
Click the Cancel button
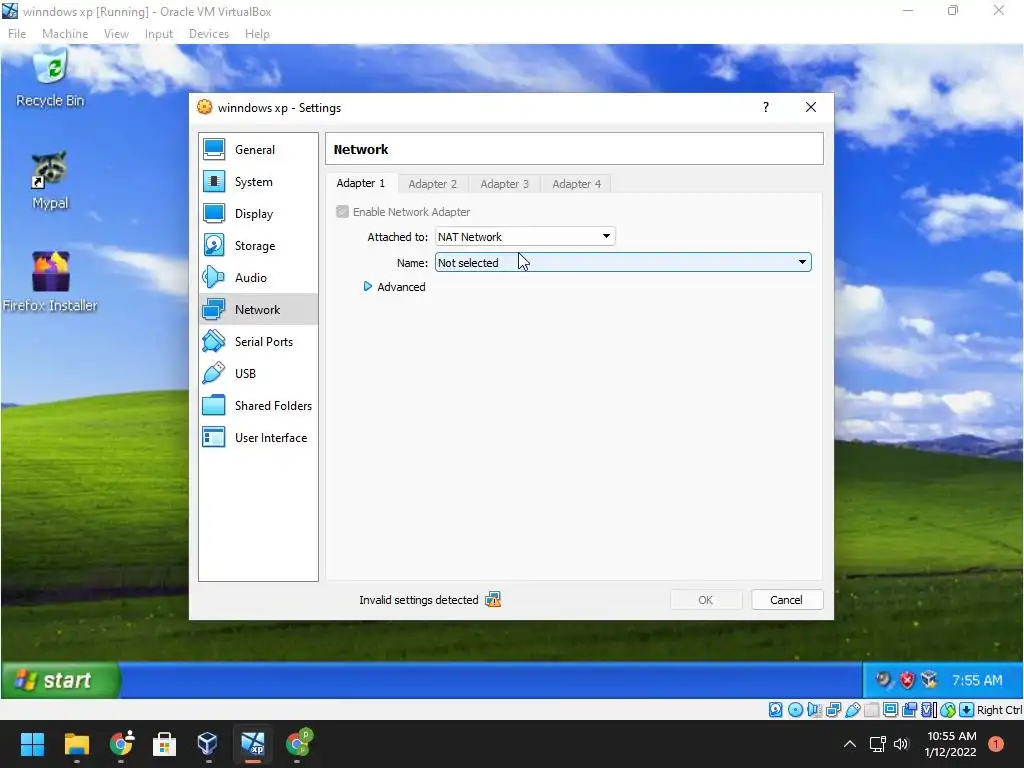786,600
